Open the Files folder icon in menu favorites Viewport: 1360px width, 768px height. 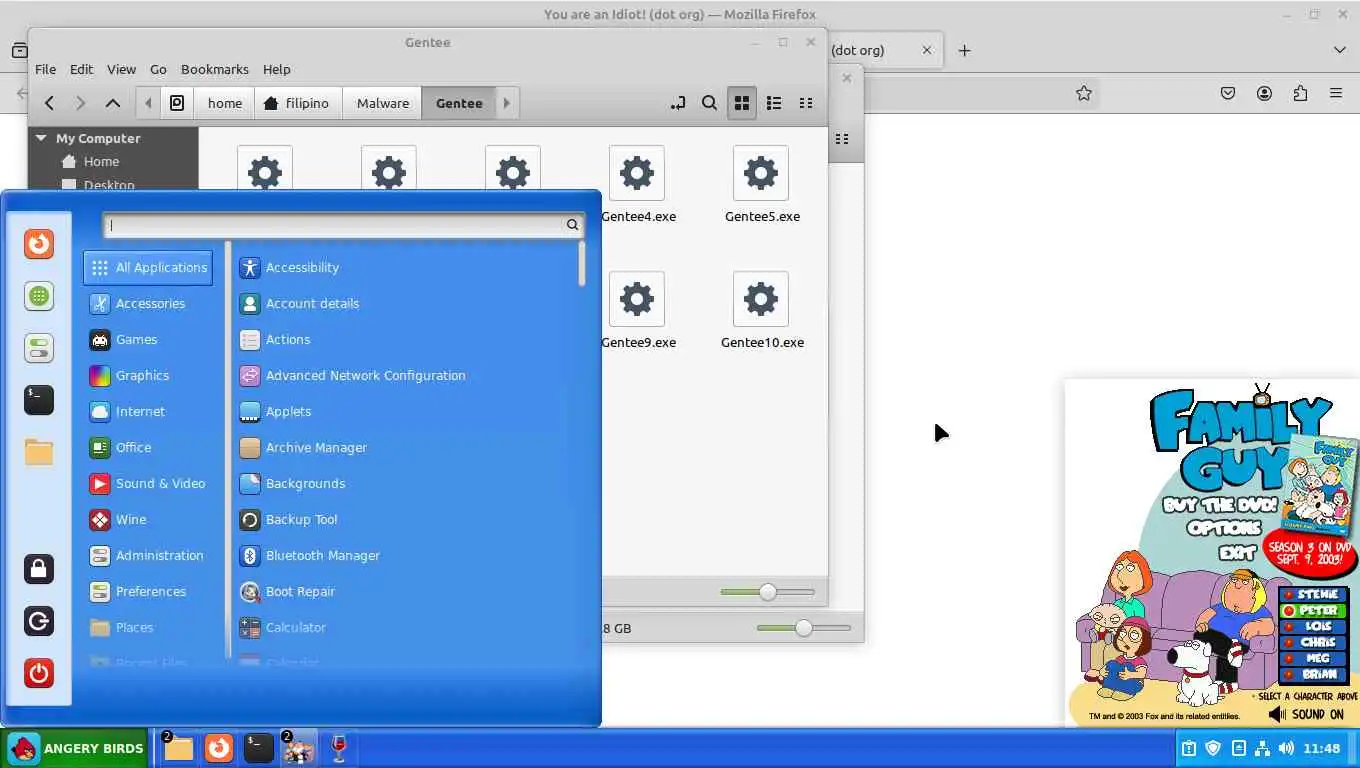[39, 452]
